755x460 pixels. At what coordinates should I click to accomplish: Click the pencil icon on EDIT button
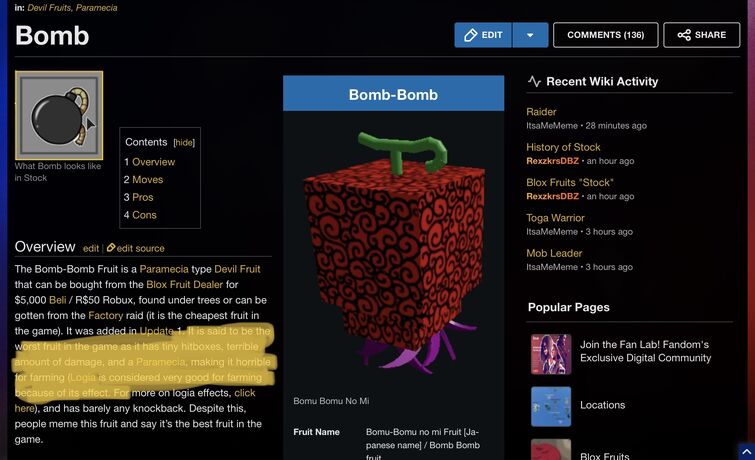click(x=470, y=35)
